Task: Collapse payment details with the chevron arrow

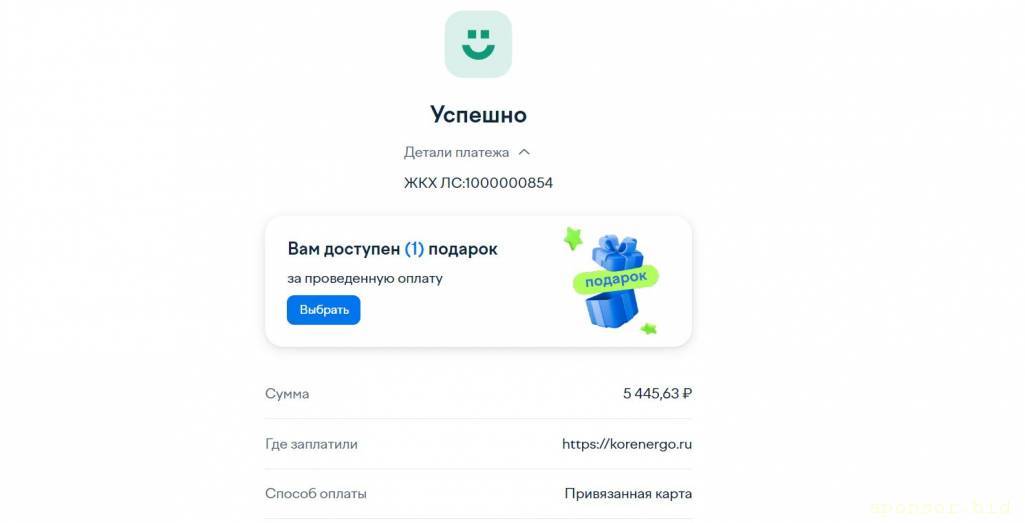Action: point(524,152)
